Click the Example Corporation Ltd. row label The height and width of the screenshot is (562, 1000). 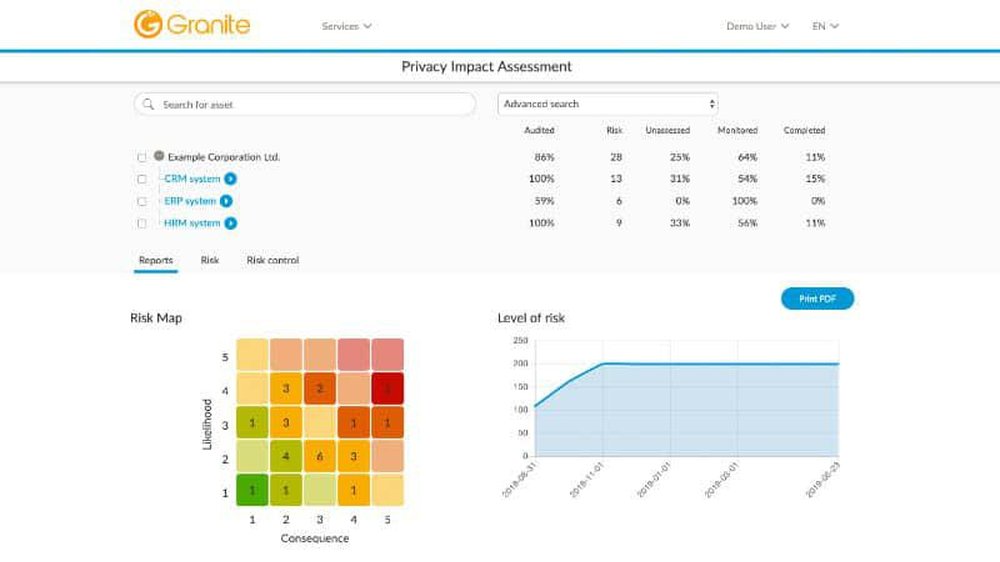pyautogui.click(x=224, y=157)
